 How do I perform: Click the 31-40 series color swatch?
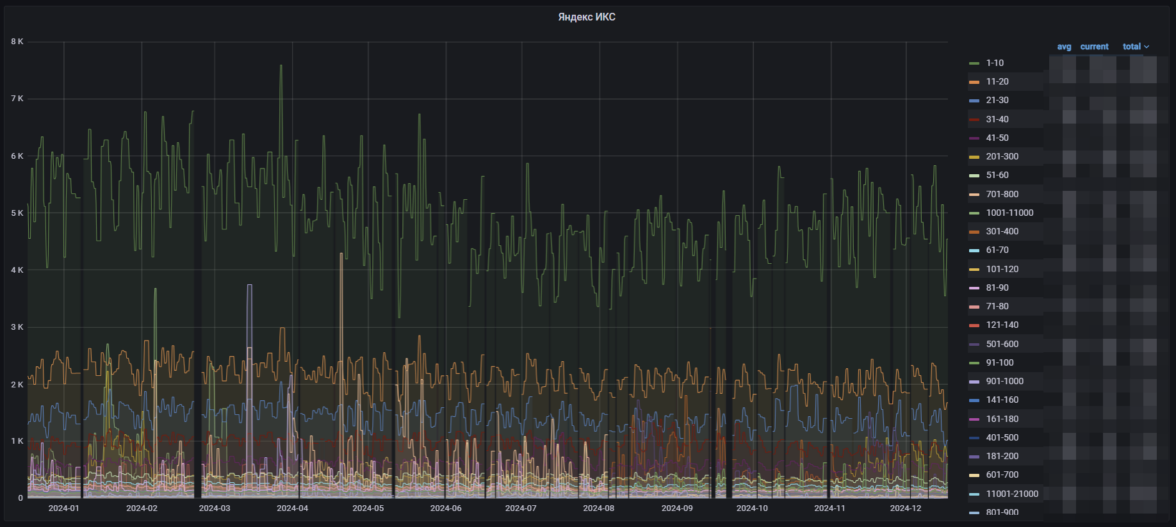[x=974, y=119]
